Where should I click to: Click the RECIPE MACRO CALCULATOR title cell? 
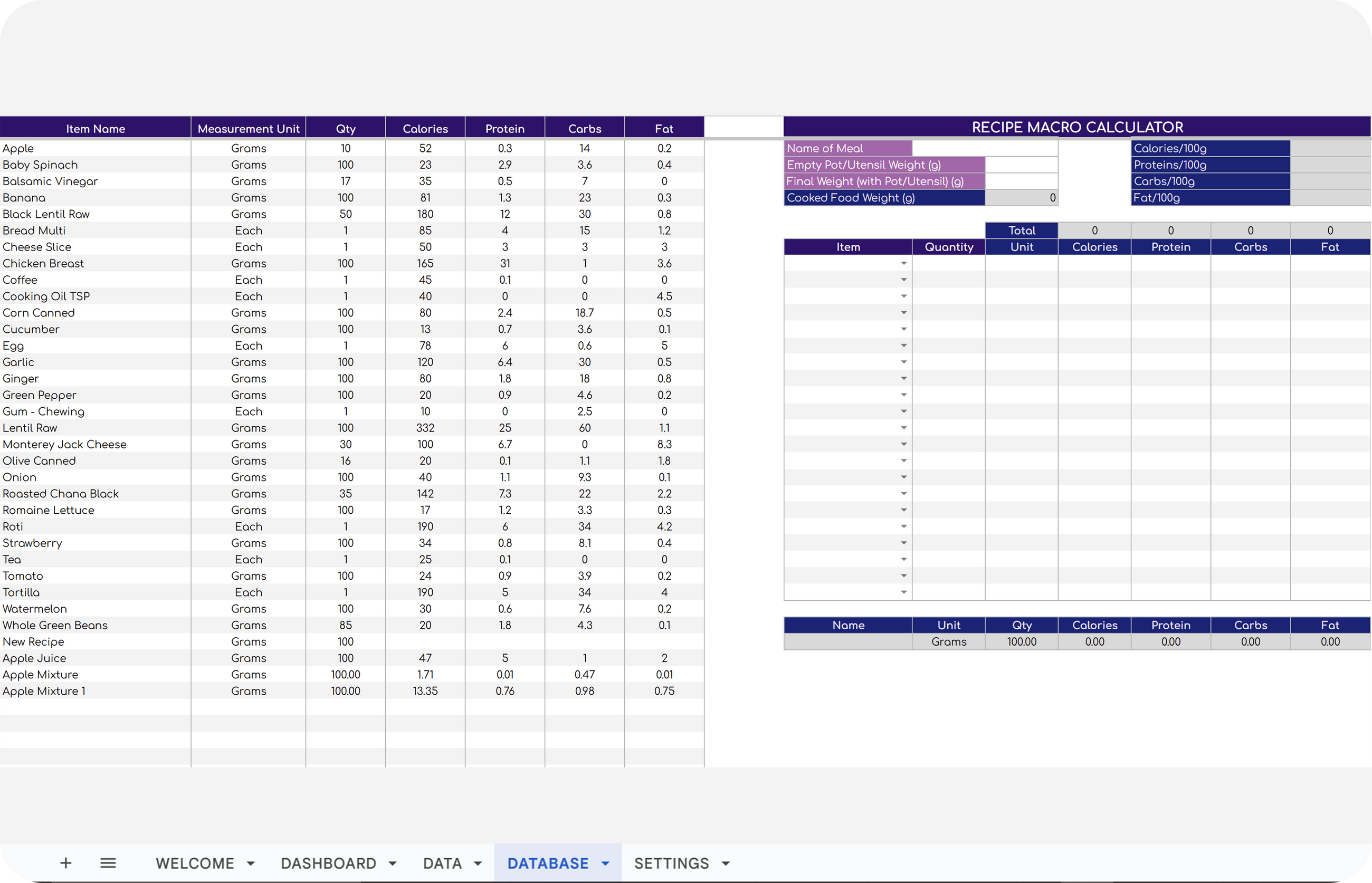pyautogui.click(x=1076, y=127)
